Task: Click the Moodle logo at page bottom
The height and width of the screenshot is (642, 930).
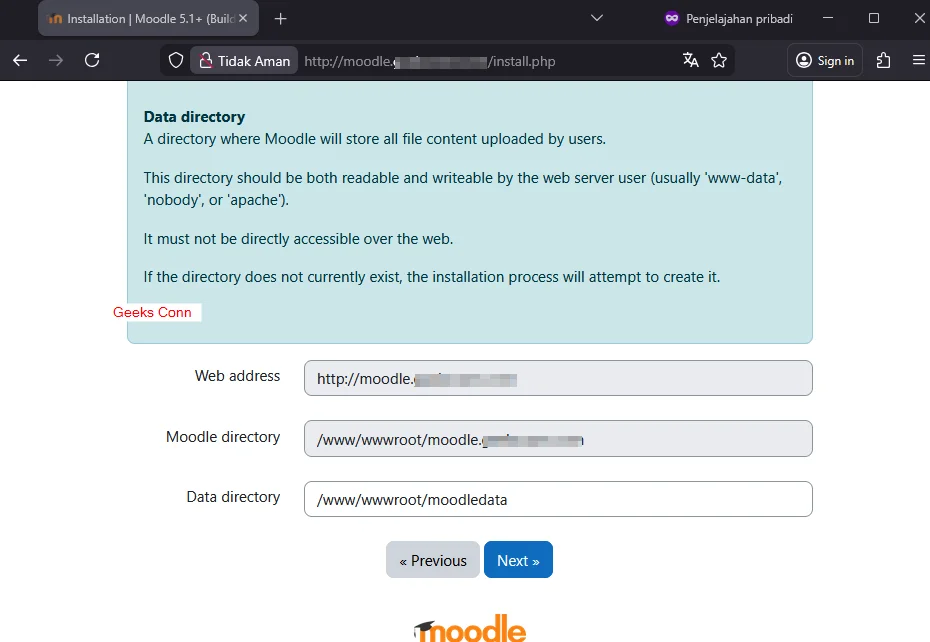Action: coord(469,629)
